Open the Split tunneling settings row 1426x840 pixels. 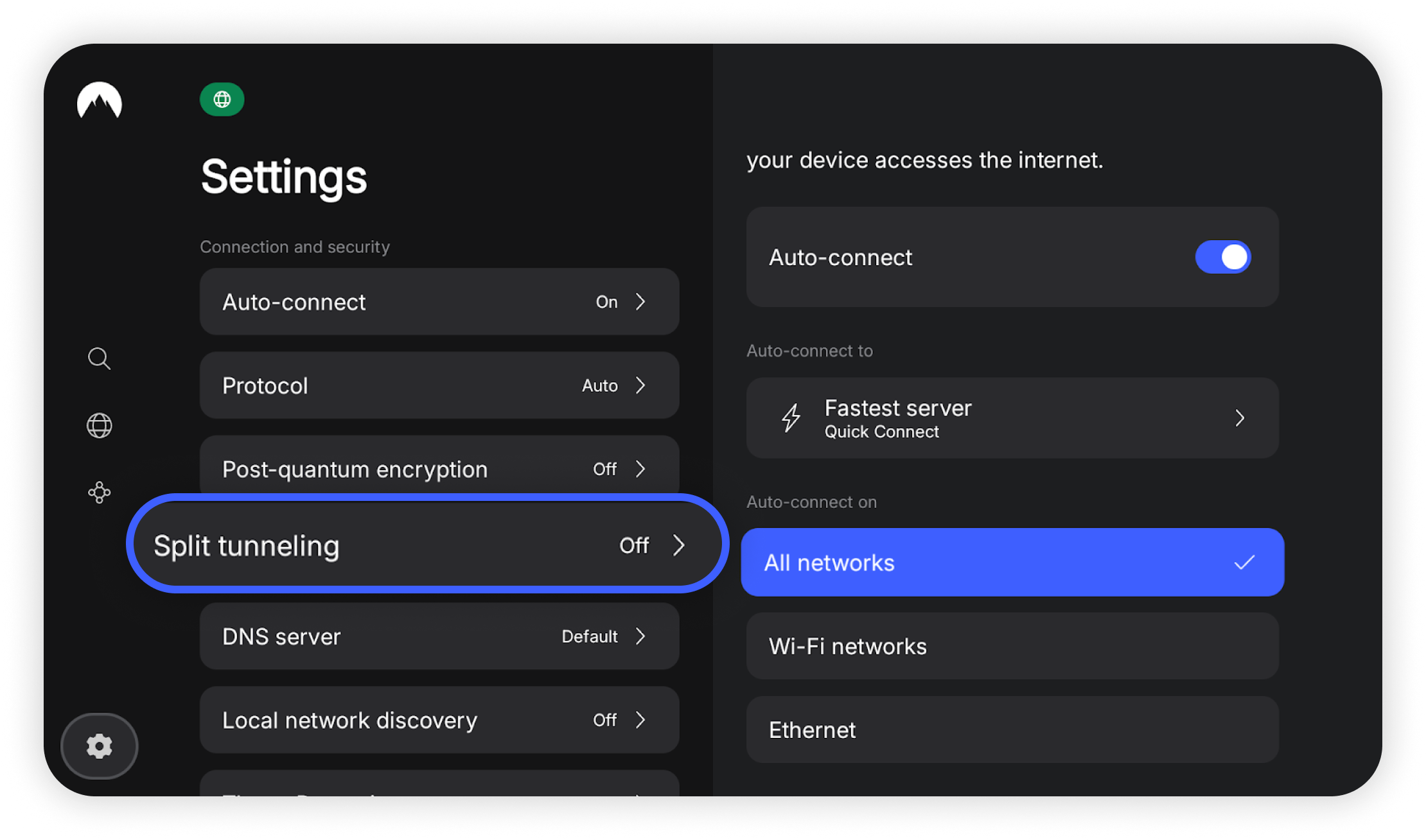pyautogui.click(x=427, y=545)
